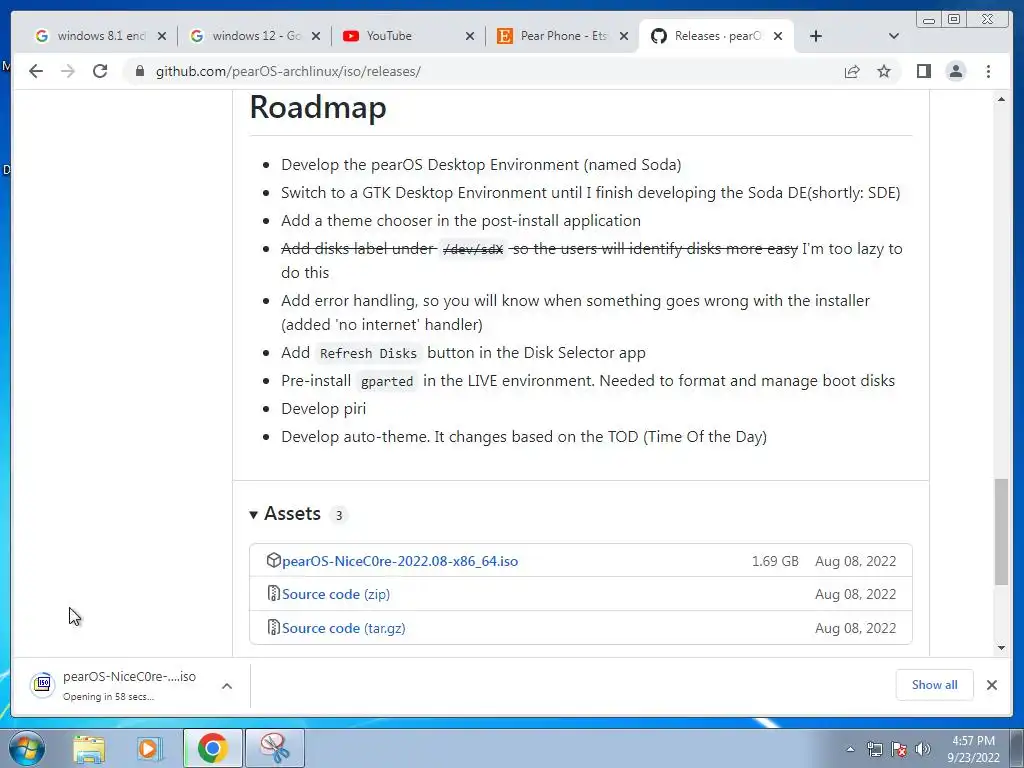The height and width of the screenshot is (768, 1024).
Task: Close the Releases pearOS tab
Action: 778,36
